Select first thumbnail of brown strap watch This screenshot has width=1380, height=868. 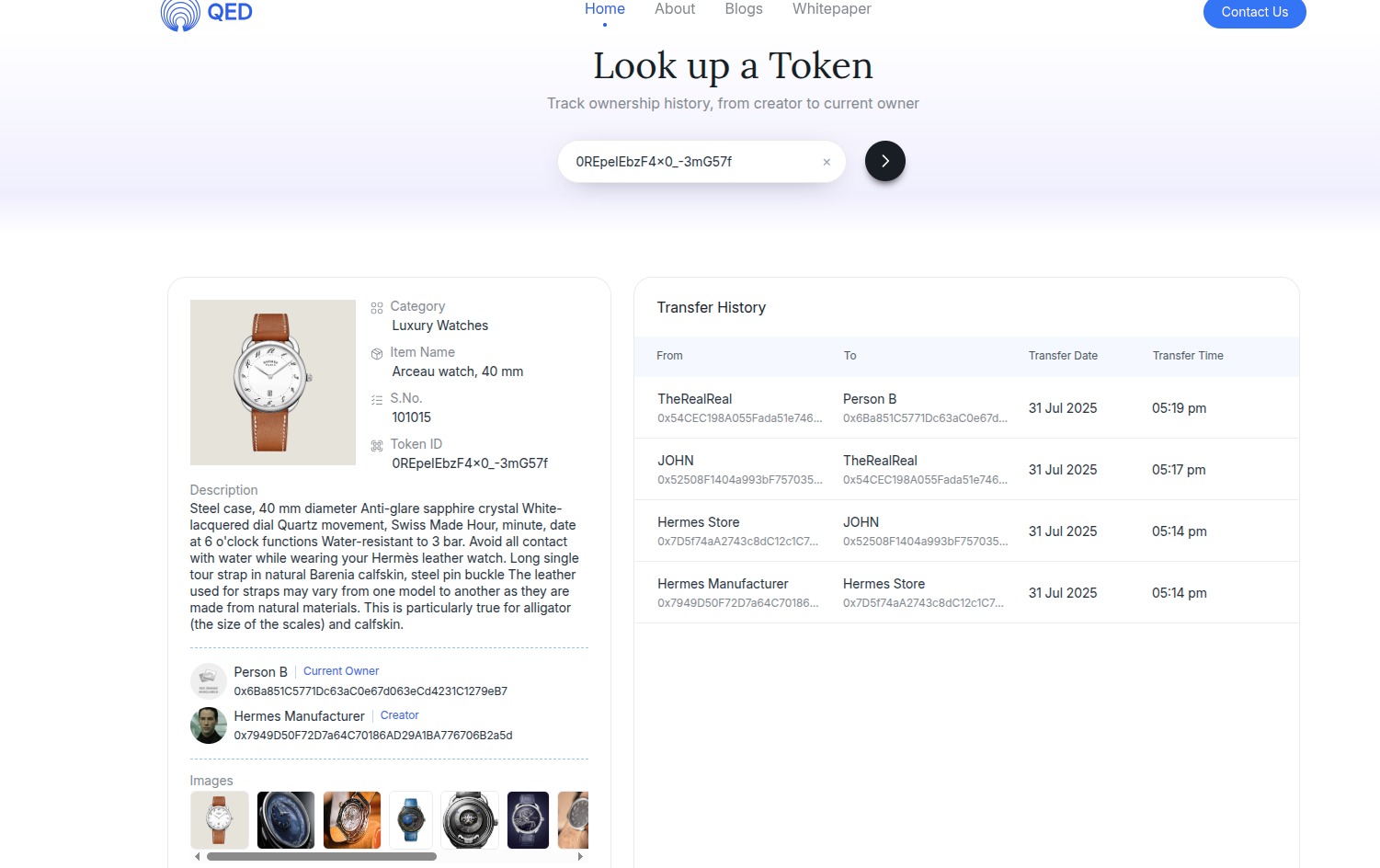(220, 820)
